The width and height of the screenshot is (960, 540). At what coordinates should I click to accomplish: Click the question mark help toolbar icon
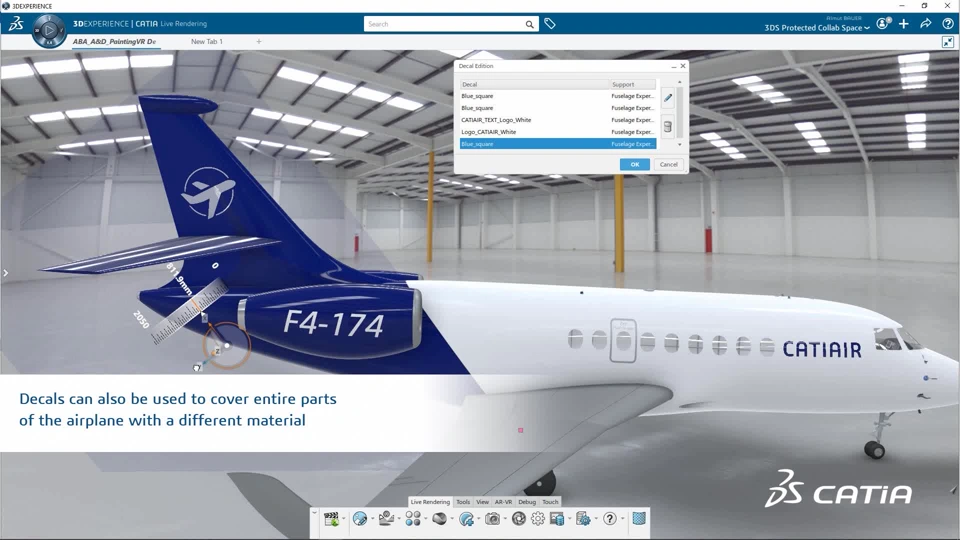pos(610,519)
